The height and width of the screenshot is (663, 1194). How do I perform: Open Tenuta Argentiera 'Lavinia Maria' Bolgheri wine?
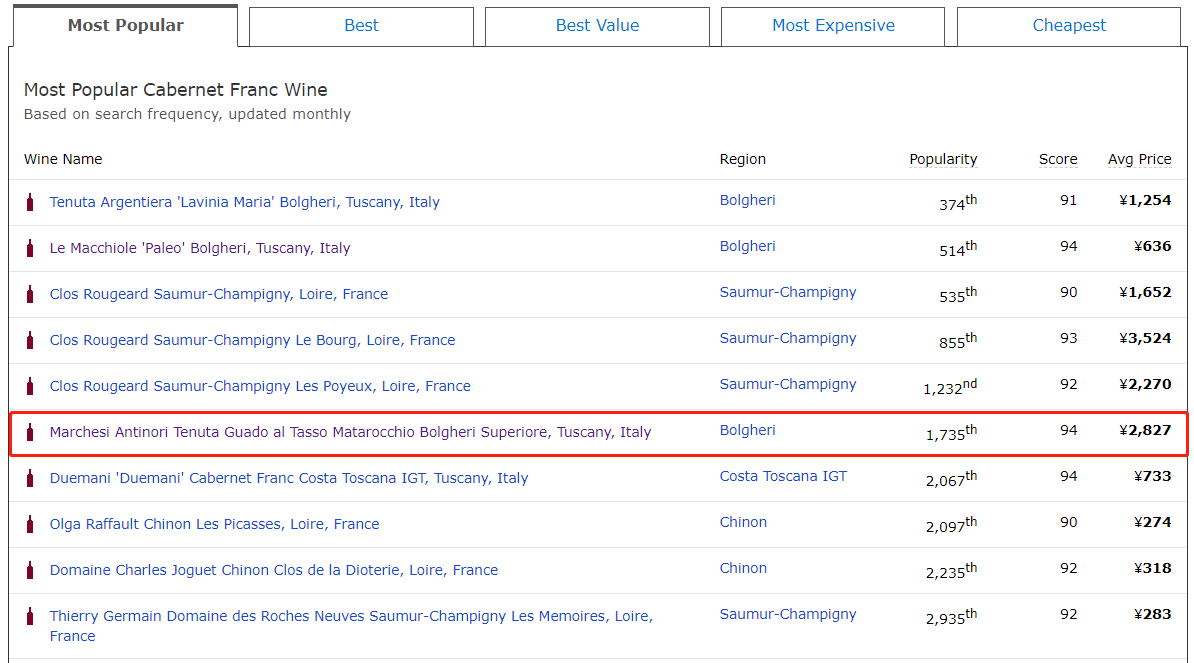pos(244,202)
